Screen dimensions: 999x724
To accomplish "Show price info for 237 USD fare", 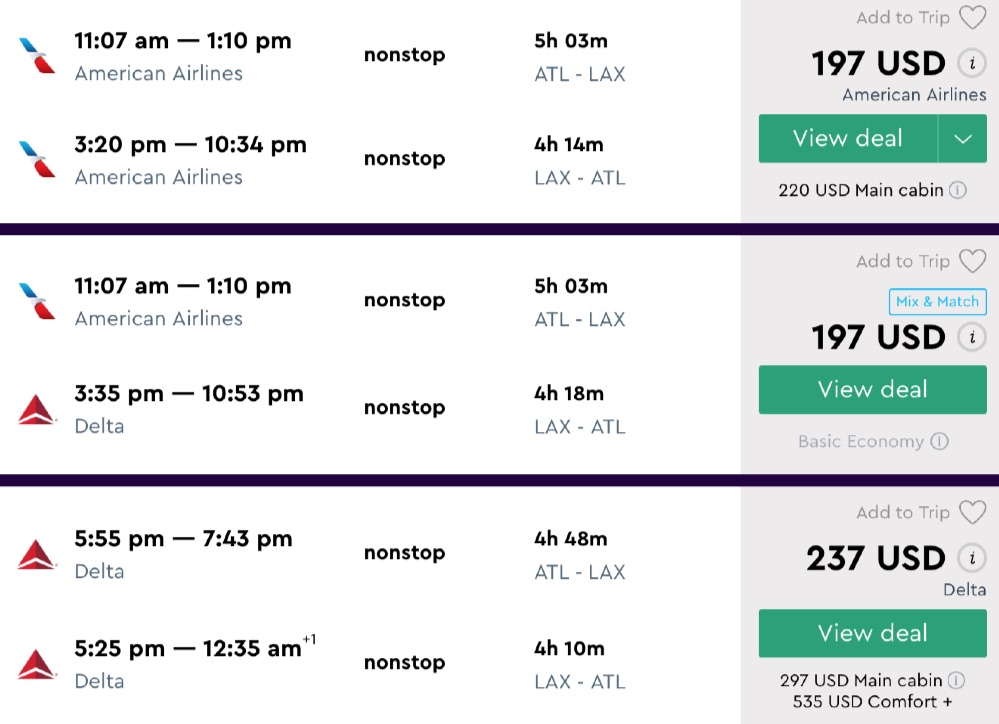I will tap(970, 558).
